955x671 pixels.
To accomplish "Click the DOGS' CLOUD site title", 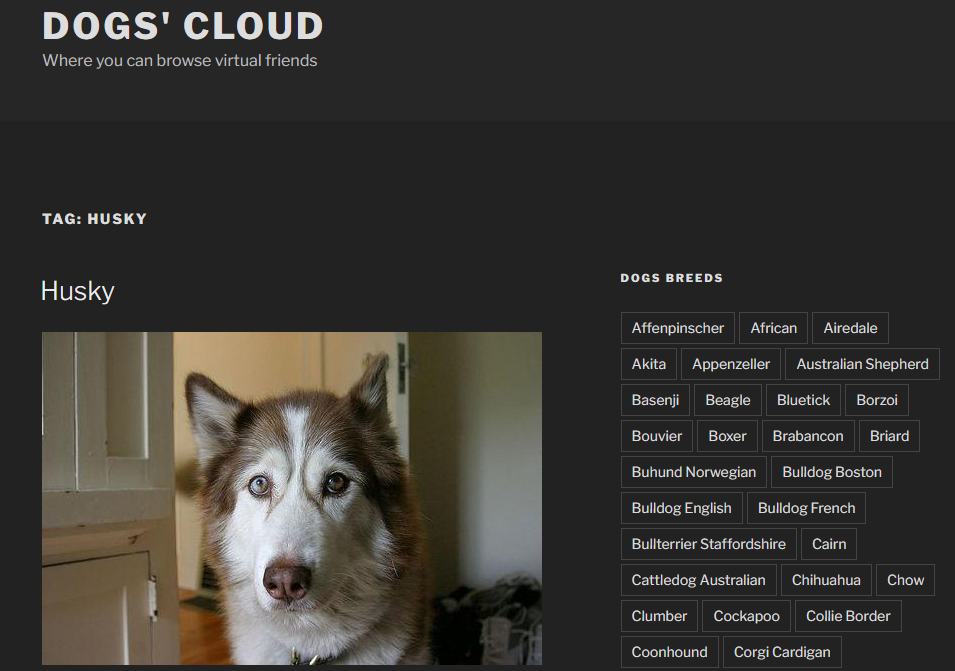I will pos(182,26).
